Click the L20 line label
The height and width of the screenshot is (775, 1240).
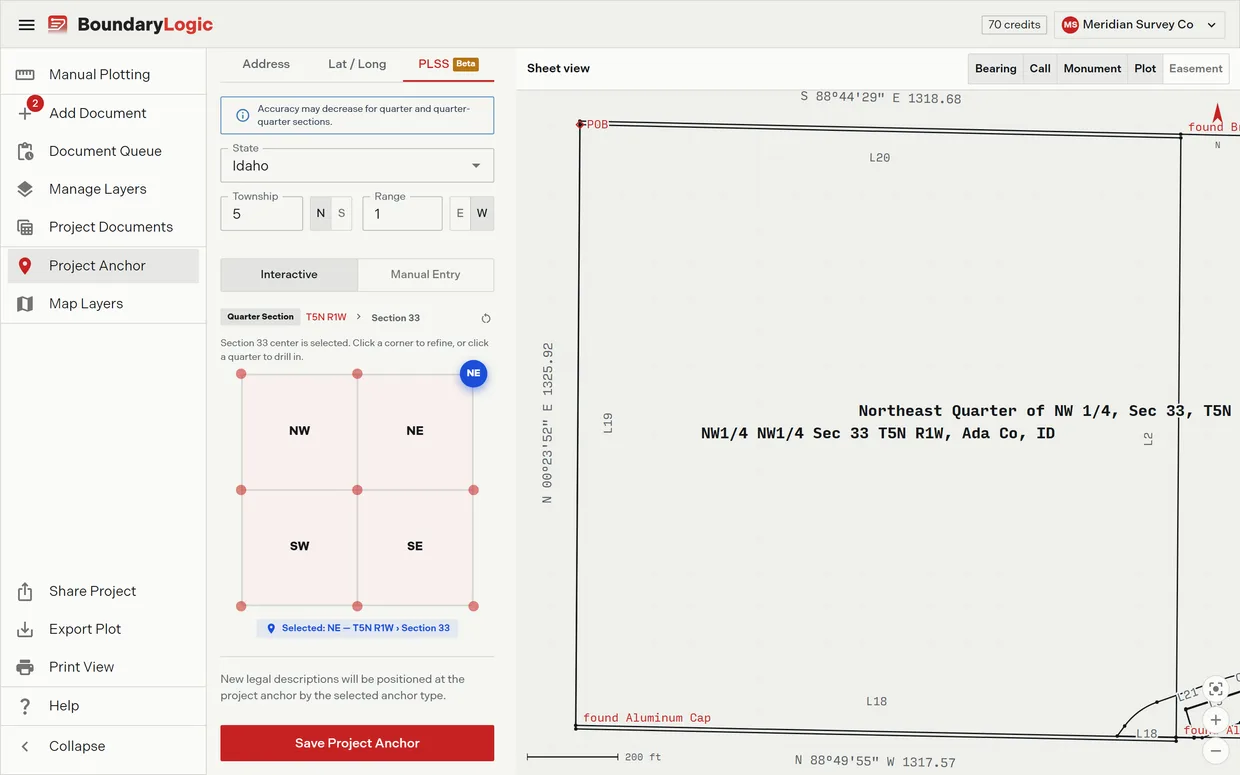tap(880, 157)
